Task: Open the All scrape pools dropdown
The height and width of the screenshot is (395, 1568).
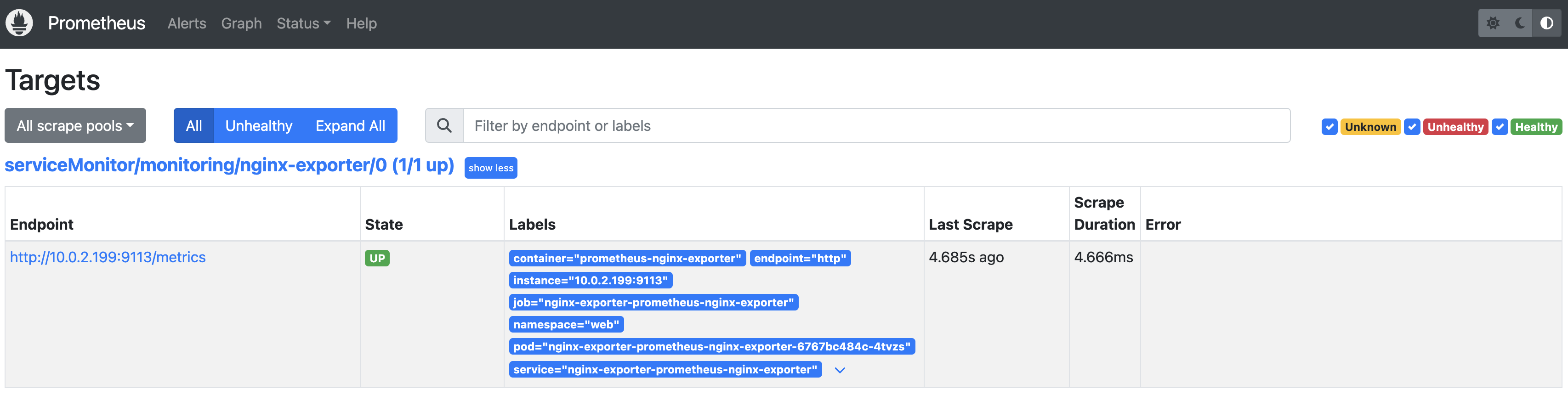Action: pos(75,126)
